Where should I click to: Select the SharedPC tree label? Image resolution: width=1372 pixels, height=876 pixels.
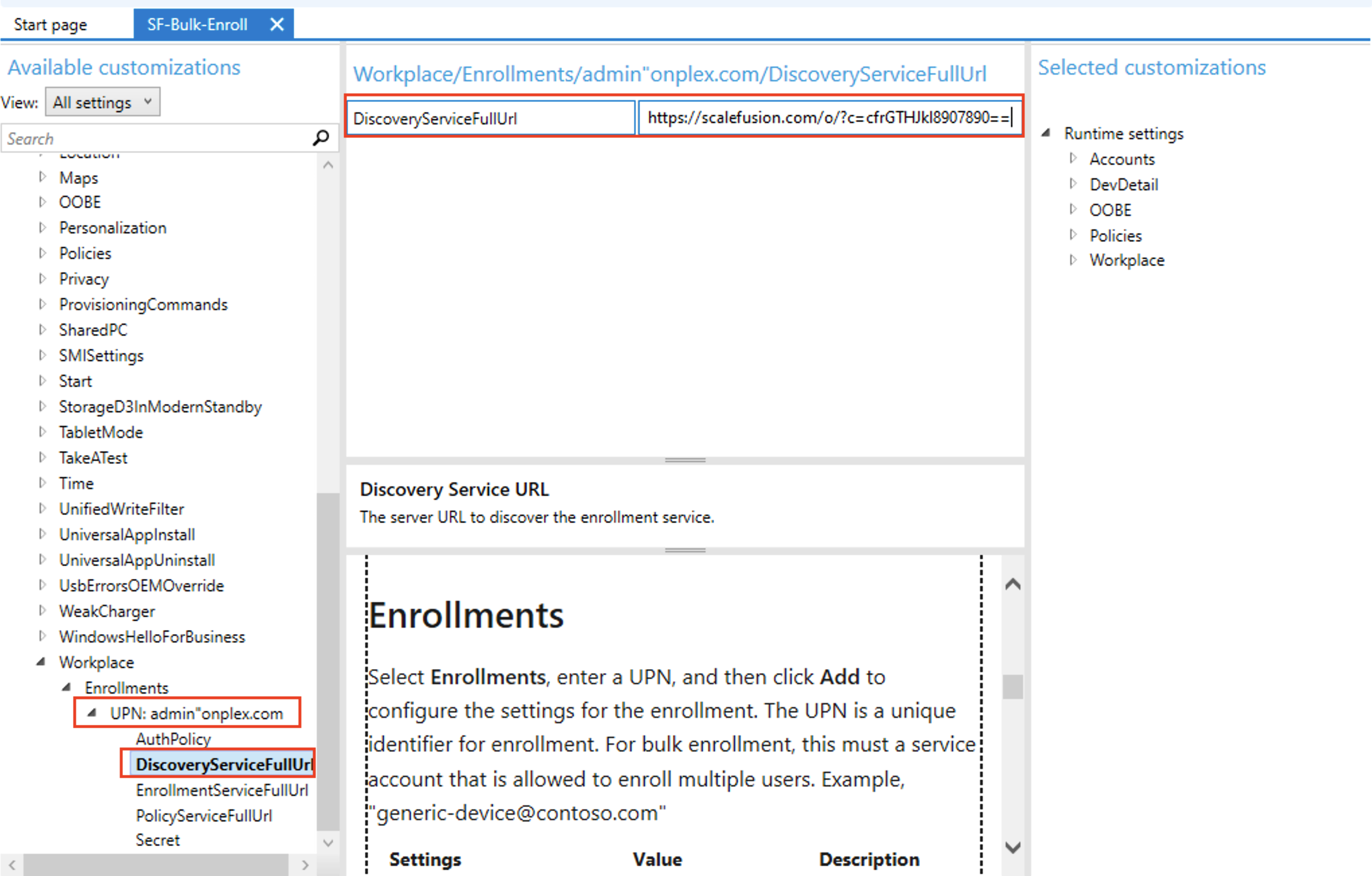pyautogui.click(x=93, y=330)
